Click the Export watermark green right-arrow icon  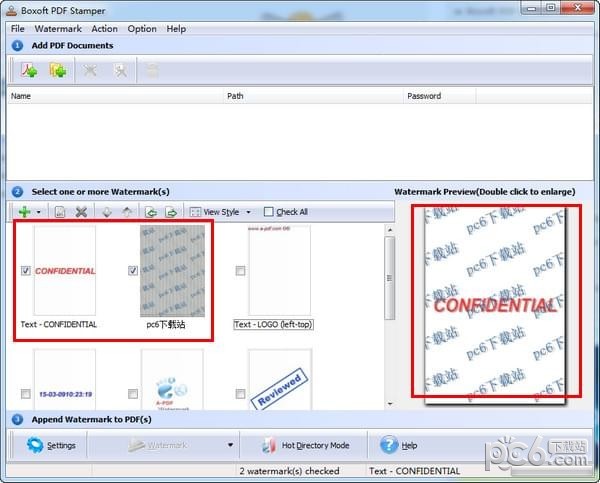click(x=171, y=212)
